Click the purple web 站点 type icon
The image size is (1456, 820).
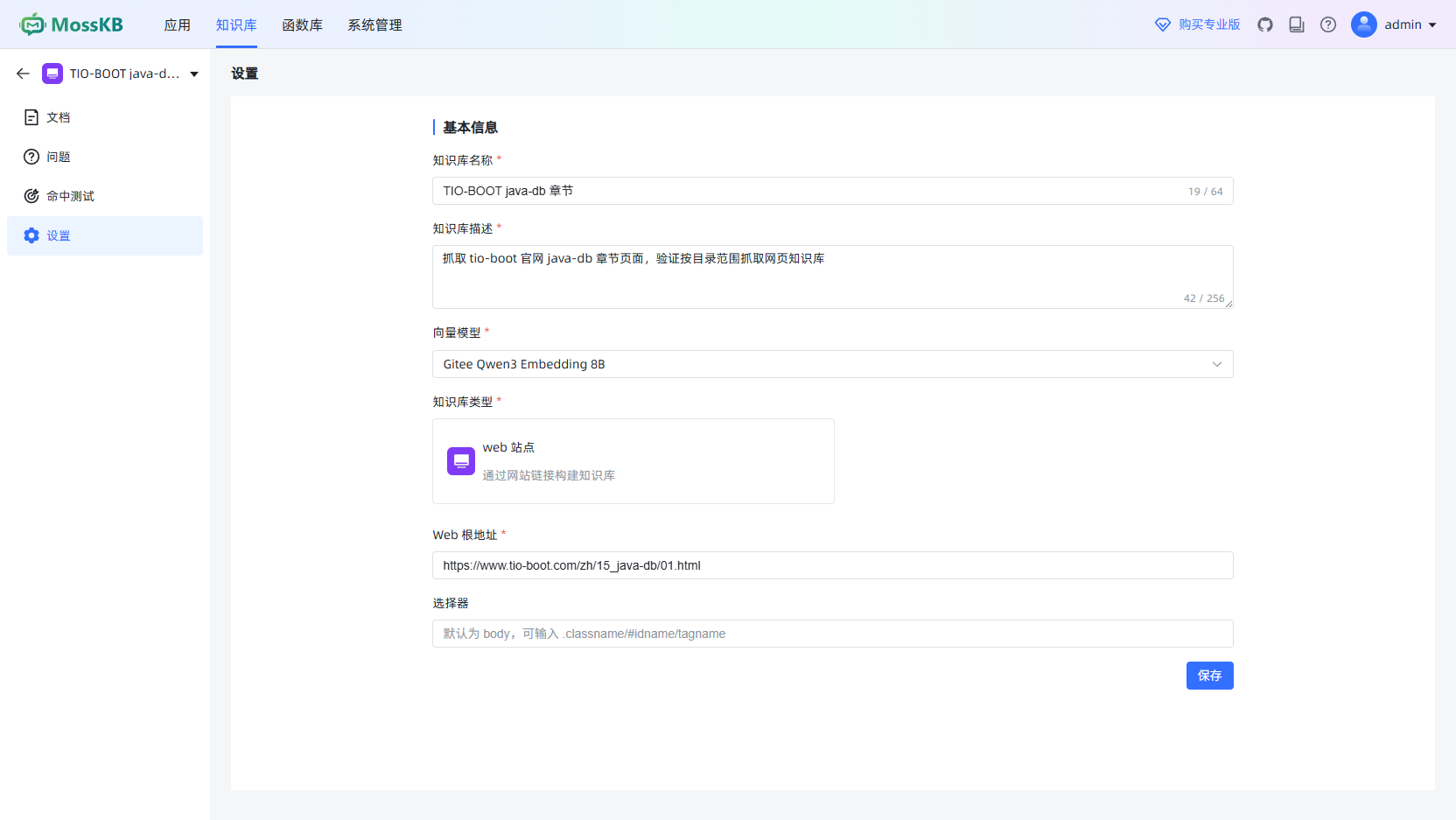pyautogui.click(x=461, y=461)
